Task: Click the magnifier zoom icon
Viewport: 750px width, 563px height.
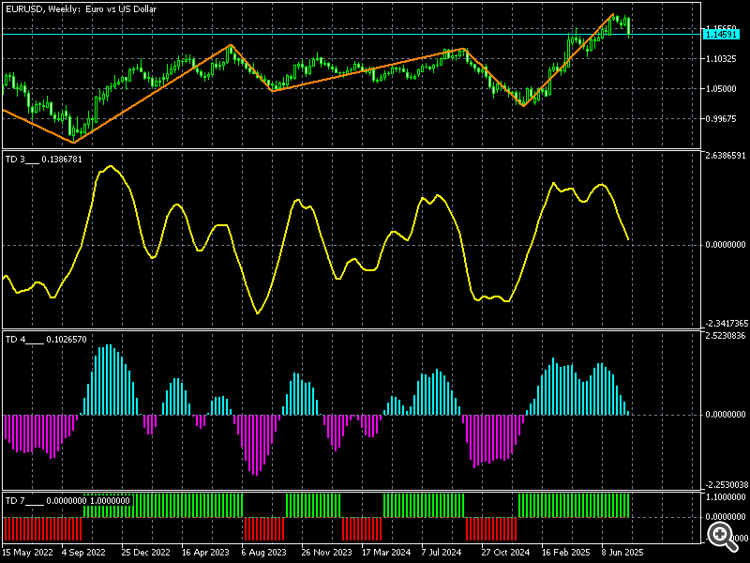Action: tap(722, 536)
